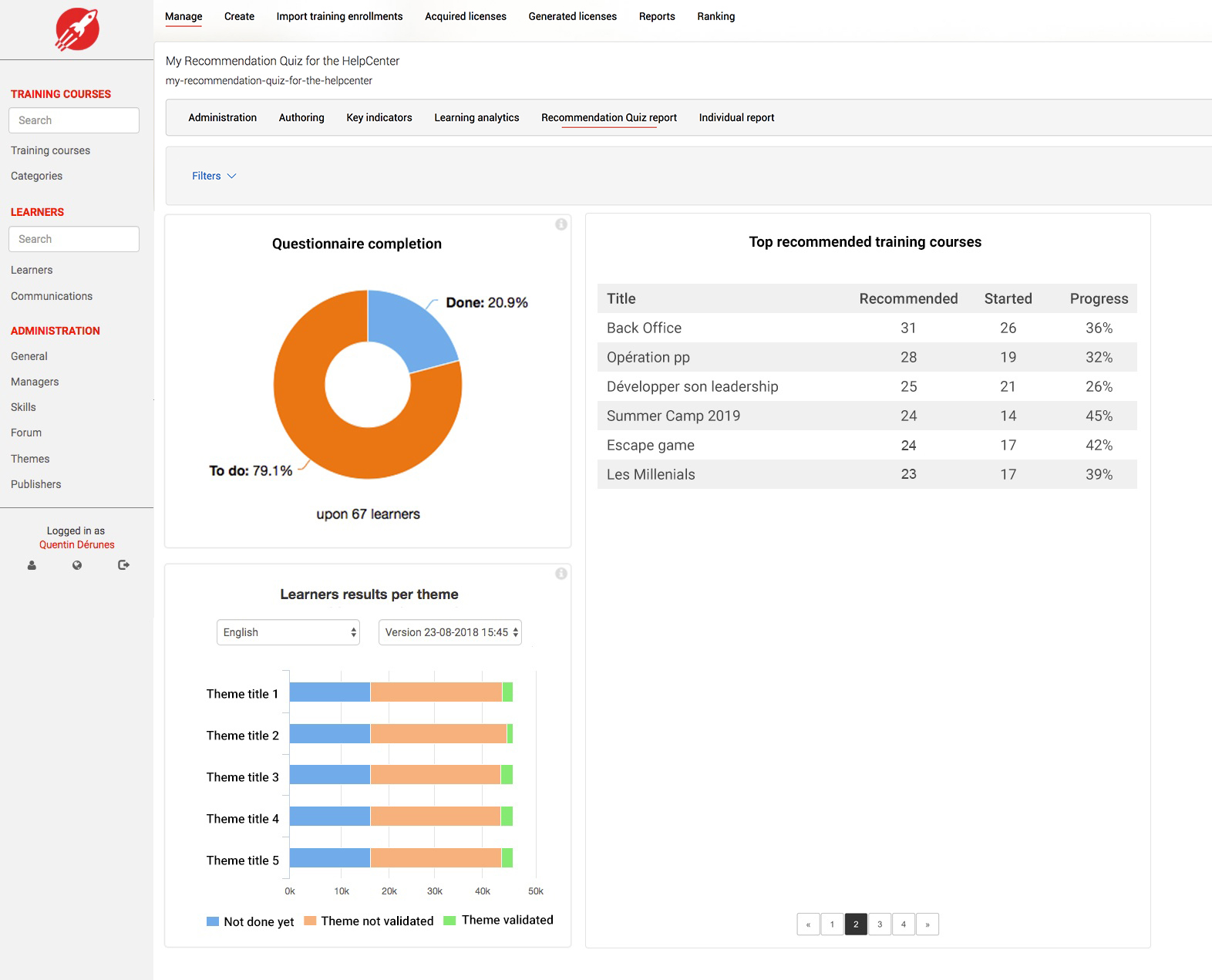Open the Managers sidebar link
1212x980 pixels.
[35, 382]
